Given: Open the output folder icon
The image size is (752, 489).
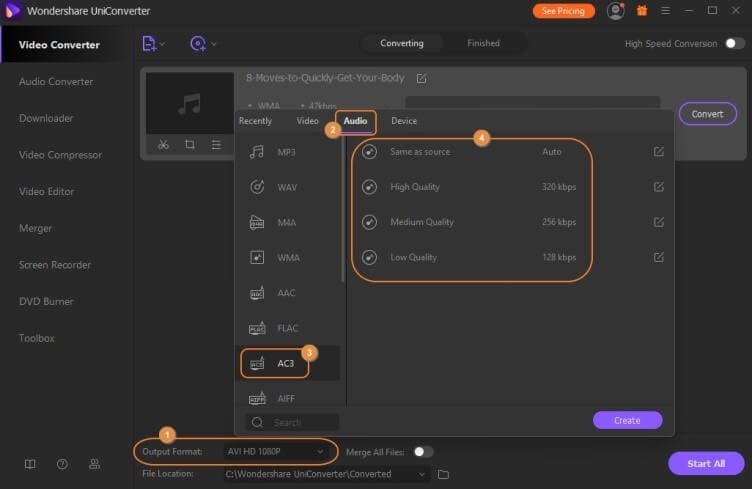Looking at the screenshot, I should click(x=443, y=474).
